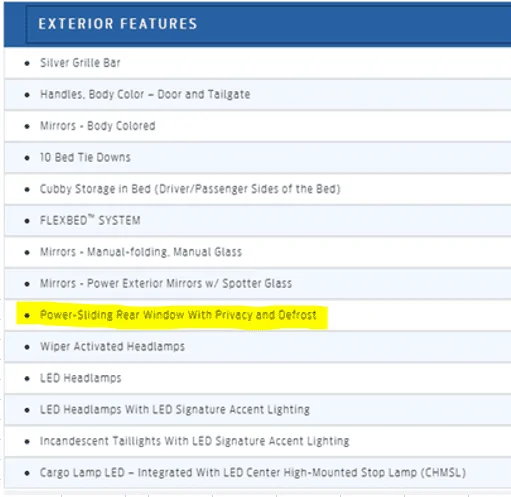Image resolution: width=511 pixels, height=497 pixels.
Task: Select highlighted Power-Sliding Rear Window item
Action: (x=178, y=315)
